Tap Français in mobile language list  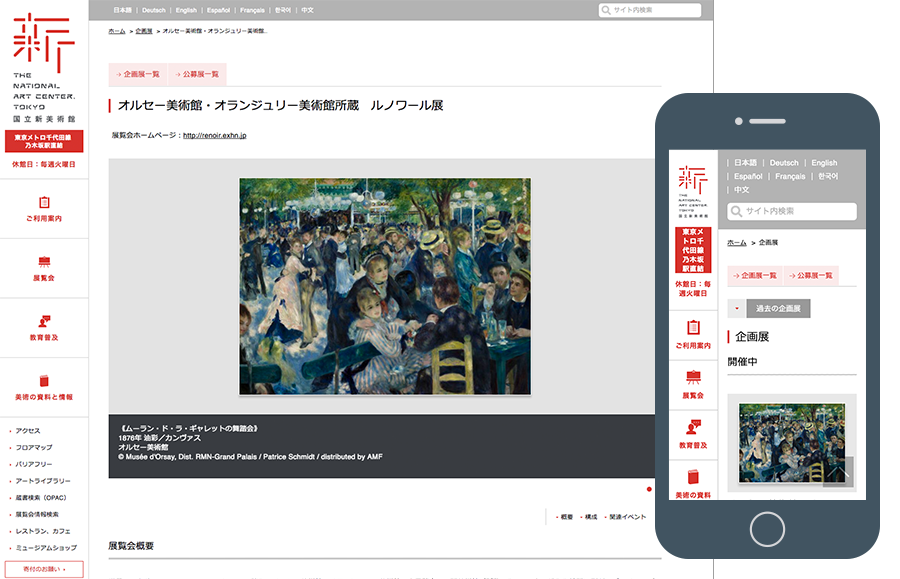tap(790, 177)
